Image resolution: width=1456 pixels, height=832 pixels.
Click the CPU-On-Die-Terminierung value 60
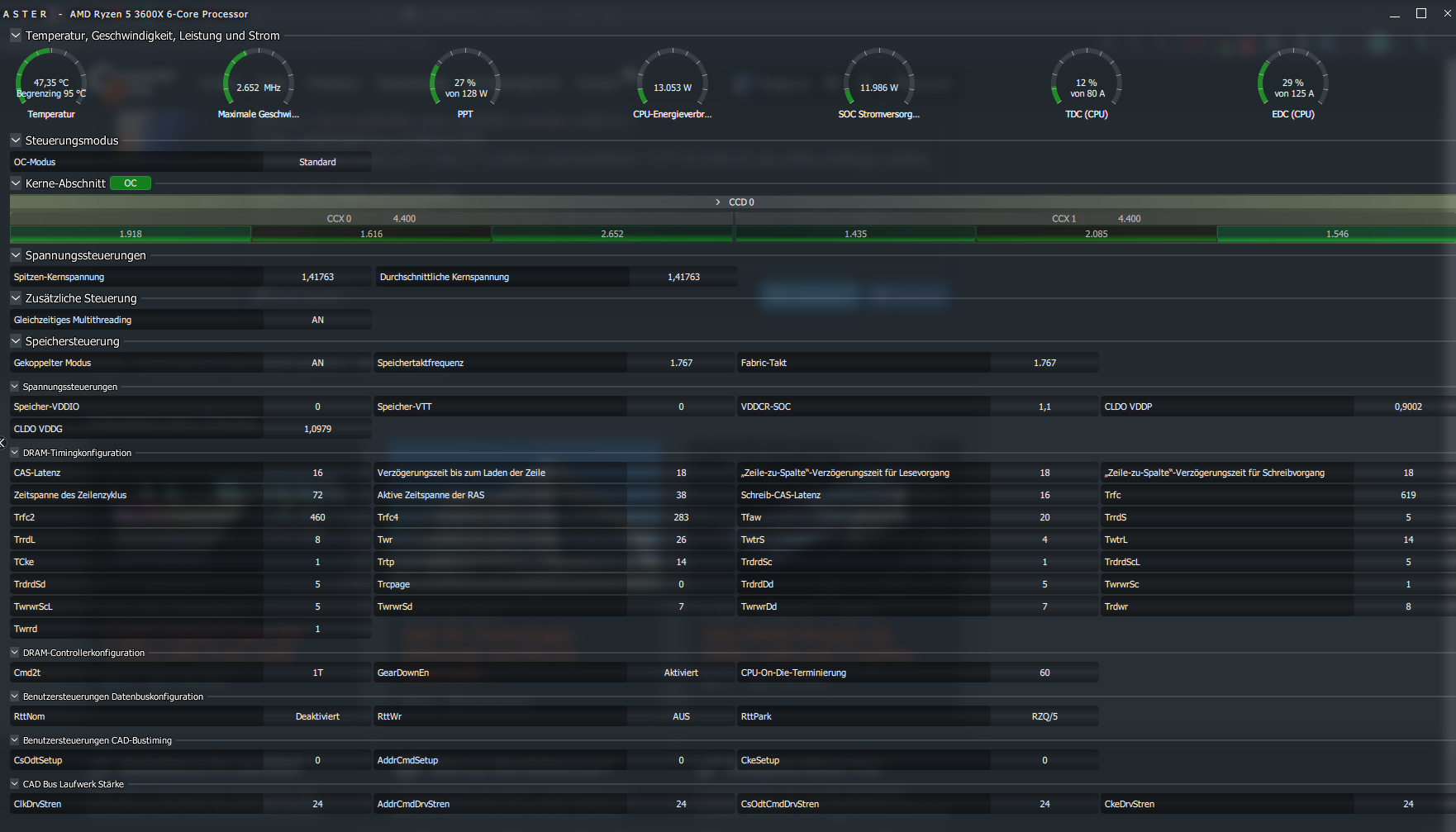tap(1044, 673)
